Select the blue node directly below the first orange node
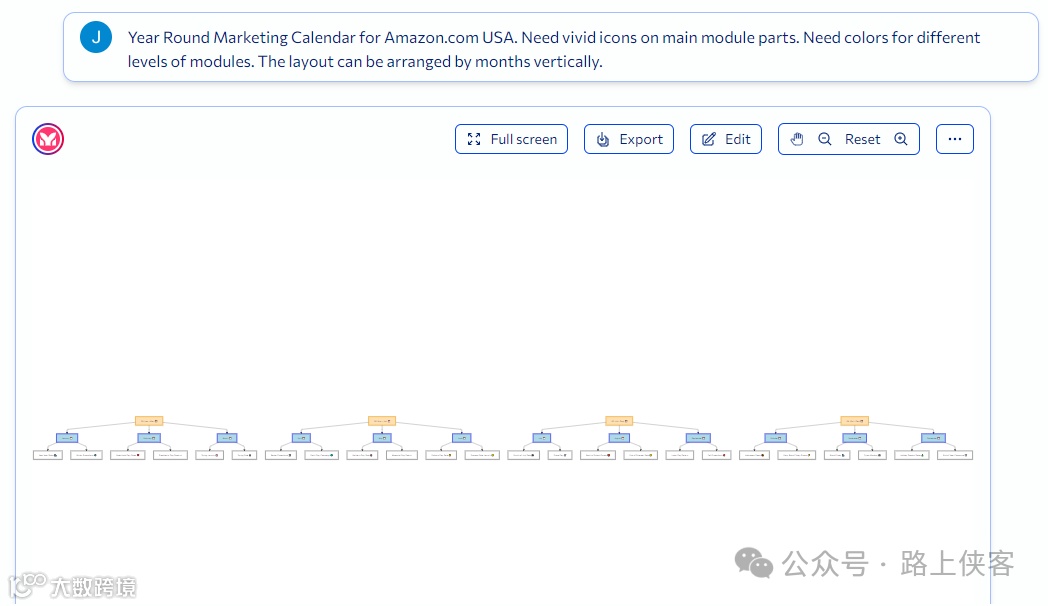Screen dimensions: 1048x606 (149, 438)
